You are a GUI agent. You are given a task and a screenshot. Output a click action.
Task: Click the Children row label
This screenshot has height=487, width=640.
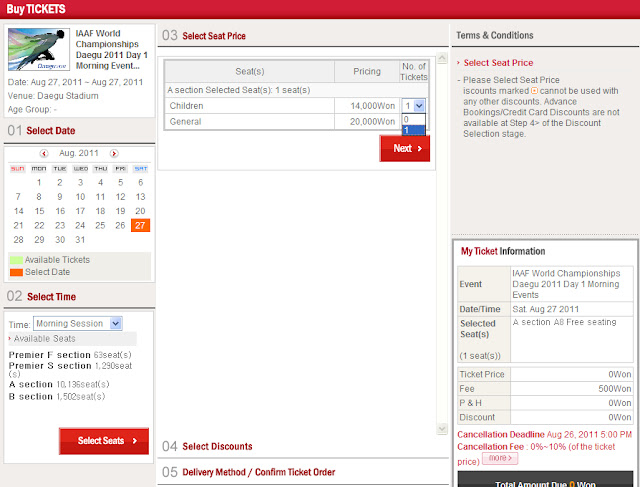pos(186,106)
